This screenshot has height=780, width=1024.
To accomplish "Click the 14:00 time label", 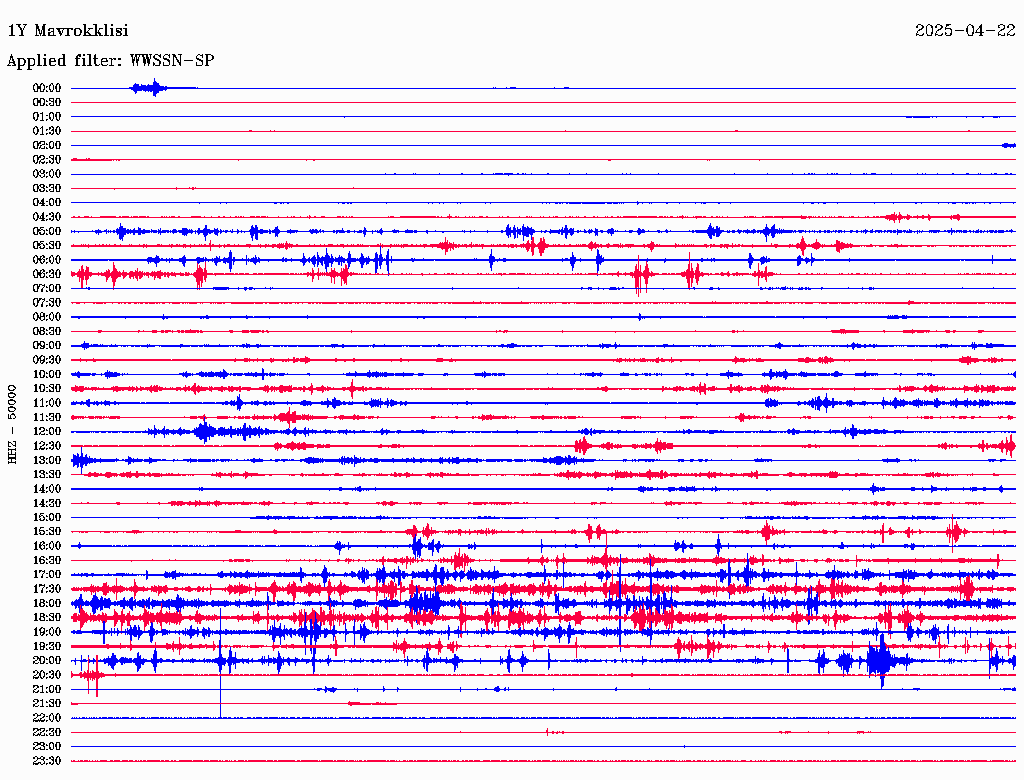I will pos(47,489).
